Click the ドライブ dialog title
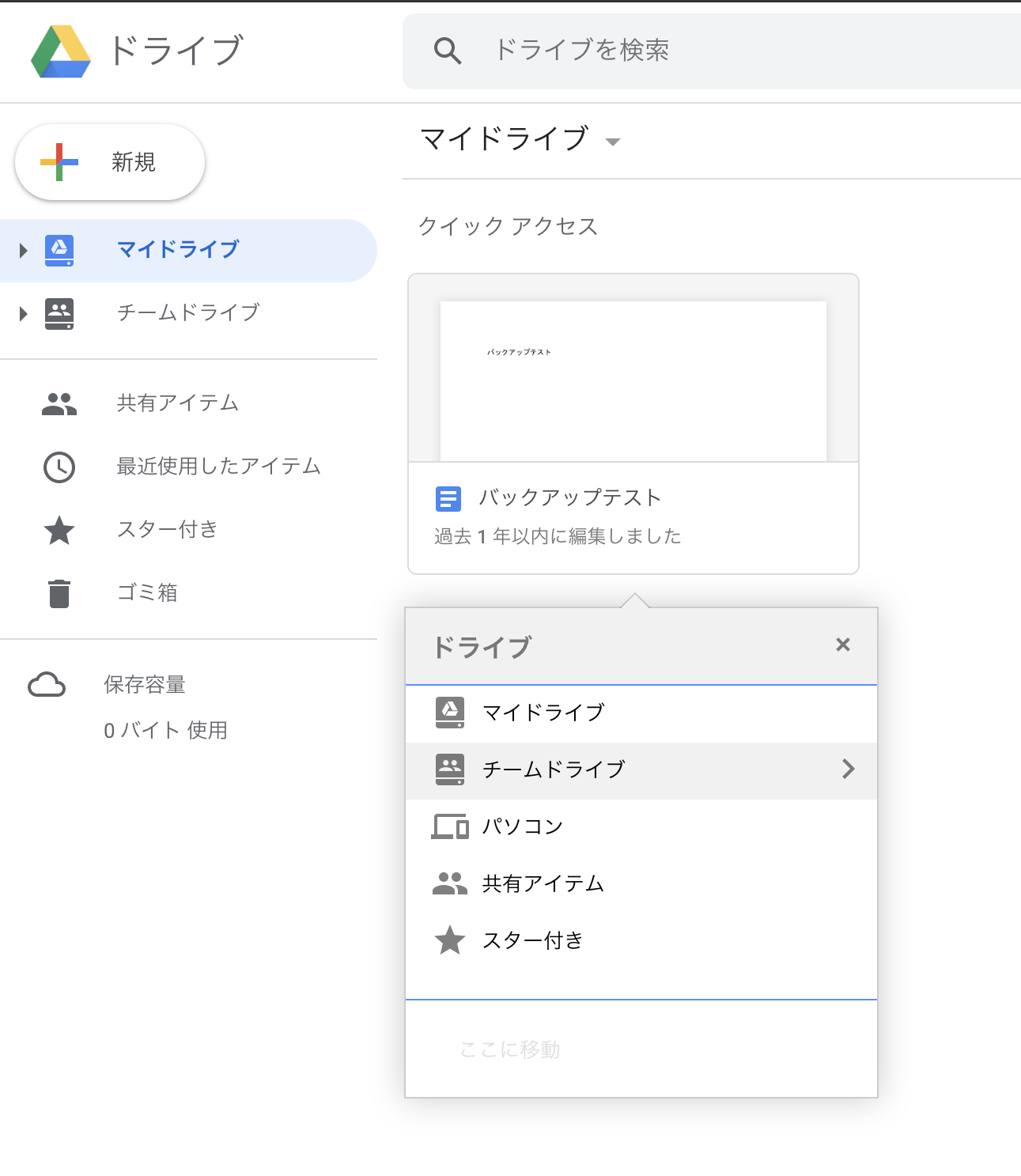The image size is (1021, 1176). [x=482, y=648]
